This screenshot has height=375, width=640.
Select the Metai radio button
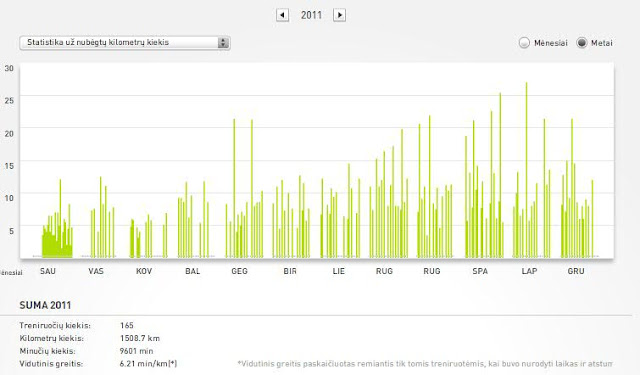click(x=582, y=42)
